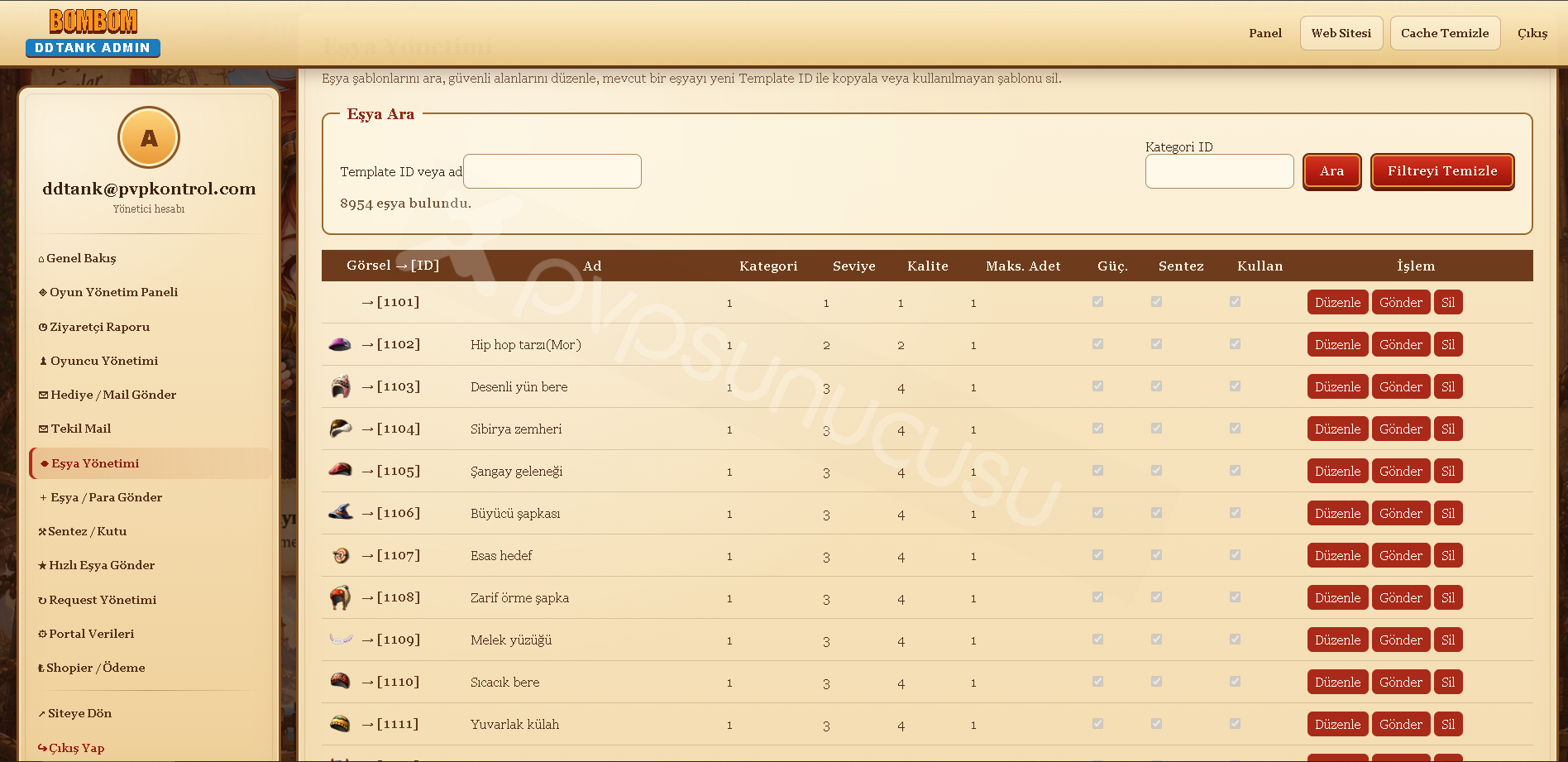This screenshot has height=762, width=1568.
Task: Click the Melek yüzüğü halo image
Action: [x=341, y=640]
